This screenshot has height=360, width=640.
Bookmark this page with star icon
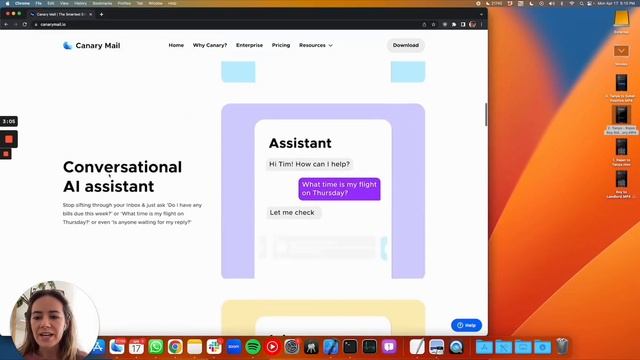[x=433, y=24]
